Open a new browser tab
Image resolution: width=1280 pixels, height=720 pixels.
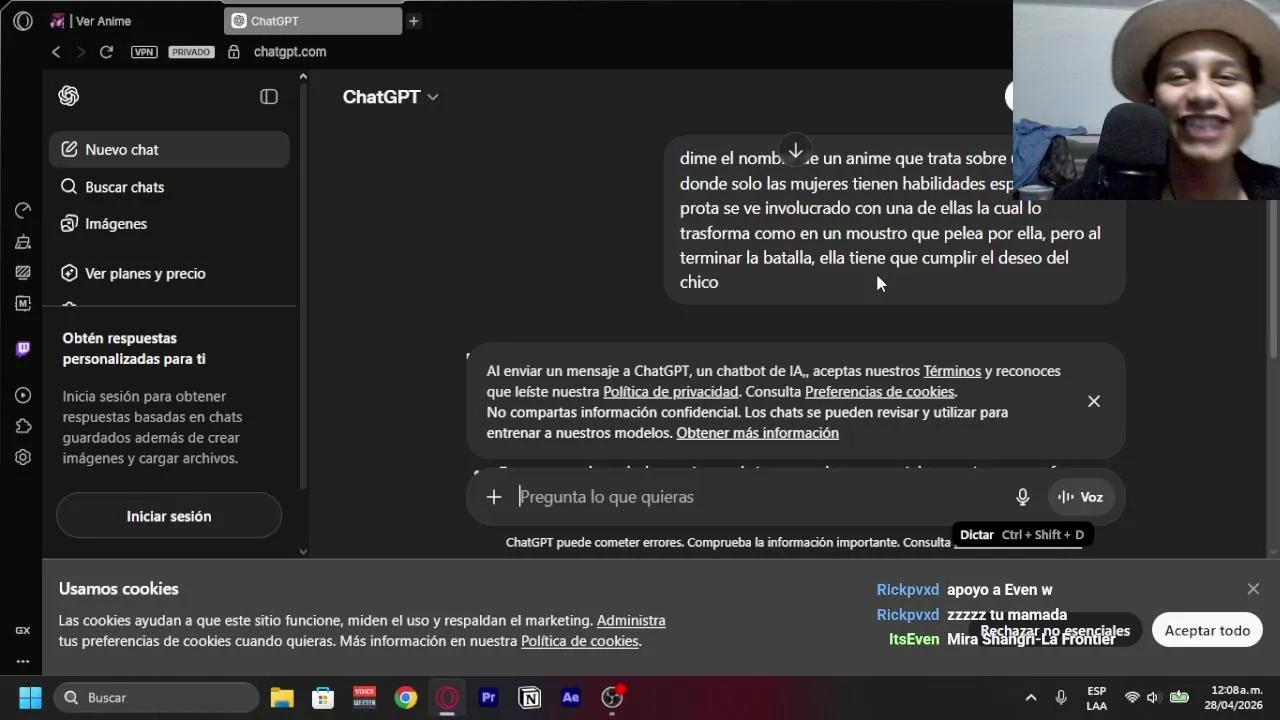pyautogui.click(x=413, y=21)
